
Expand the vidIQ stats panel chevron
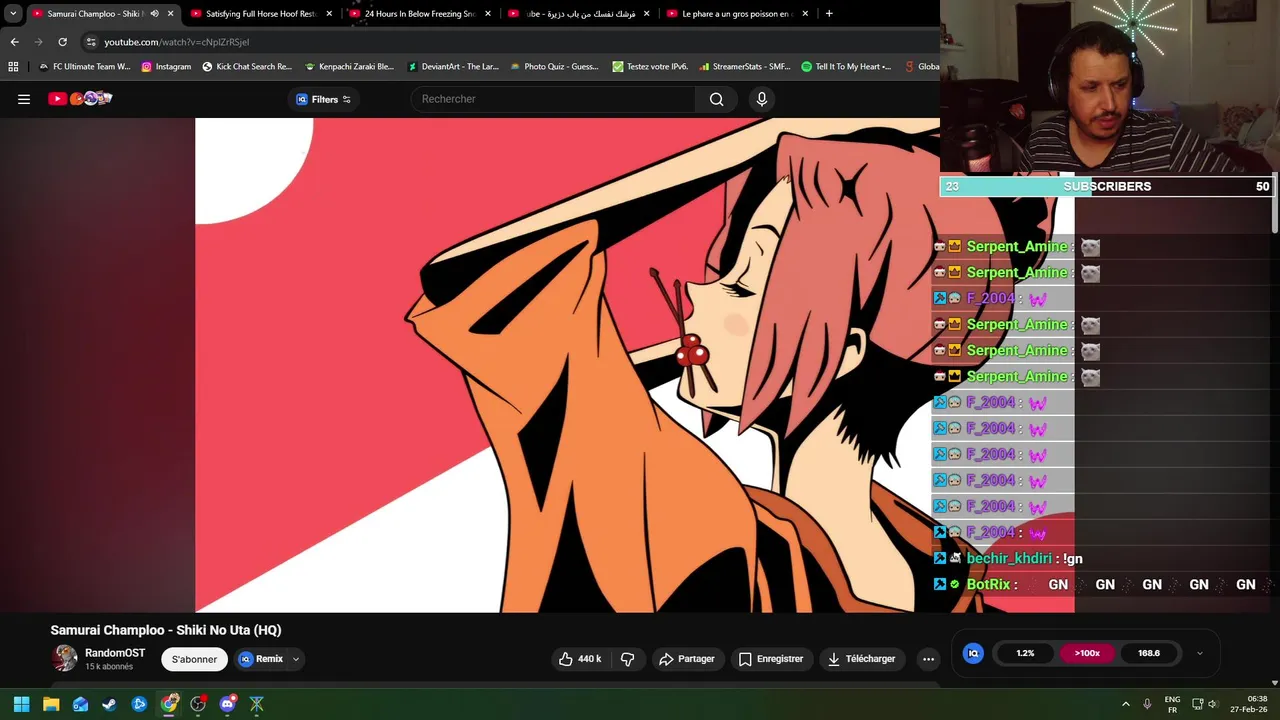tap(1200, 653)
